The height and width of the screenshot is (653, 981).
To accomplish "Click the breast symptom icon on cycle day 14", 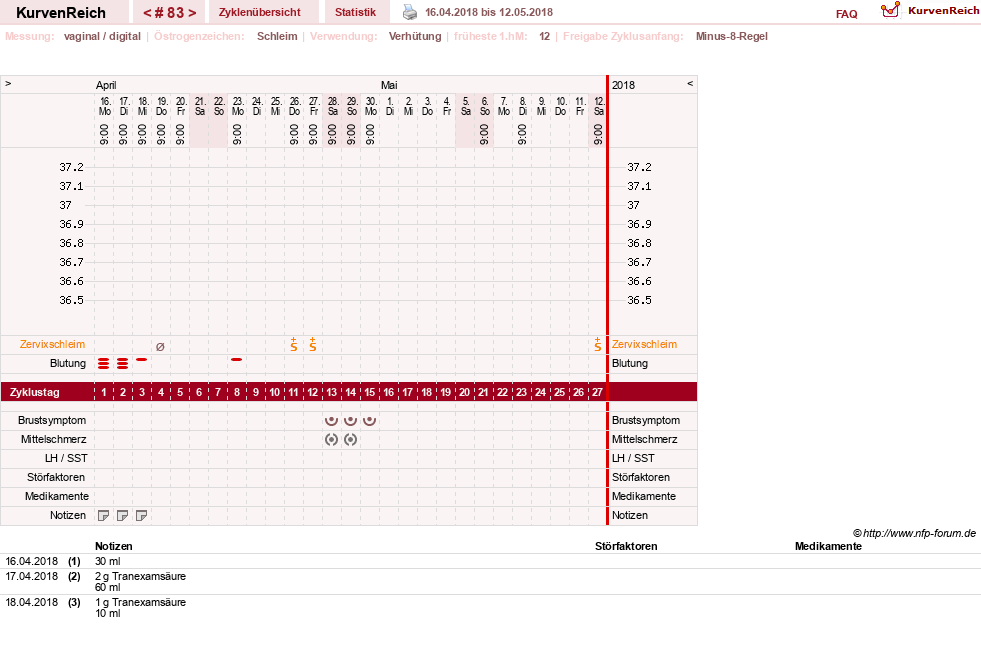I will (350, 420).
